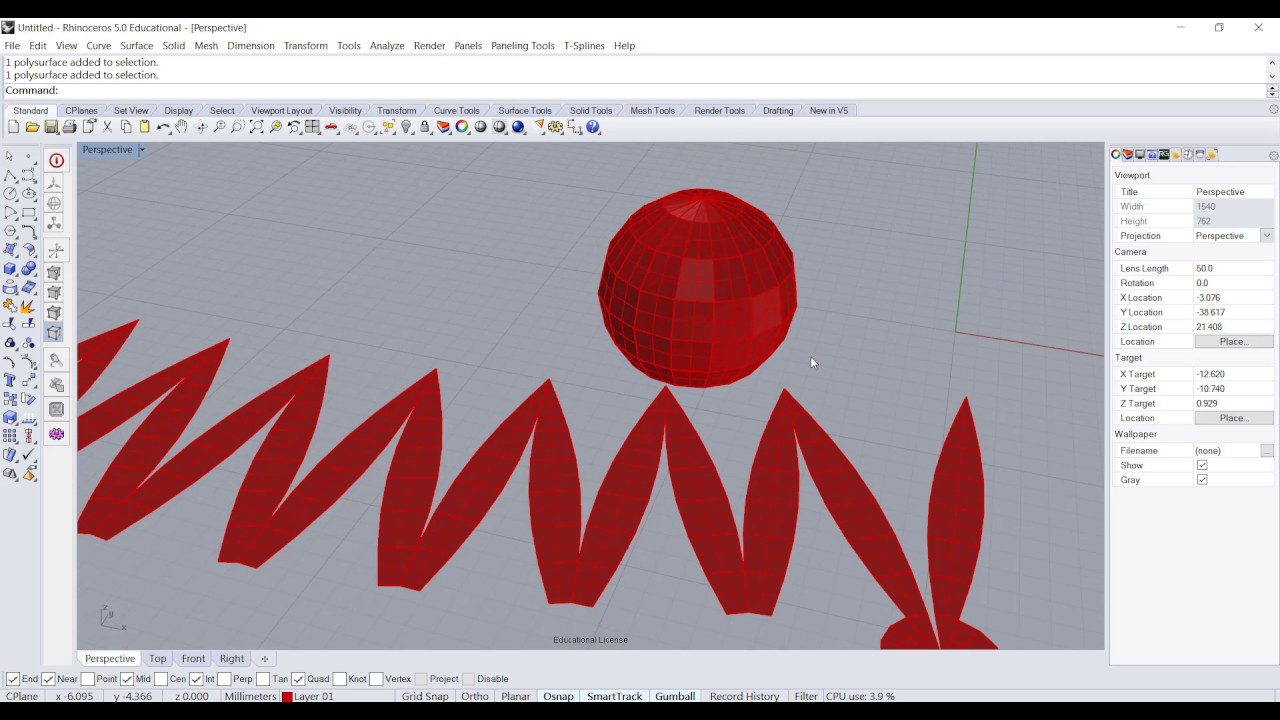Enable the Cen osnap checkbox
Viewport: 1280px width, 720px height.
click(160, 679)
